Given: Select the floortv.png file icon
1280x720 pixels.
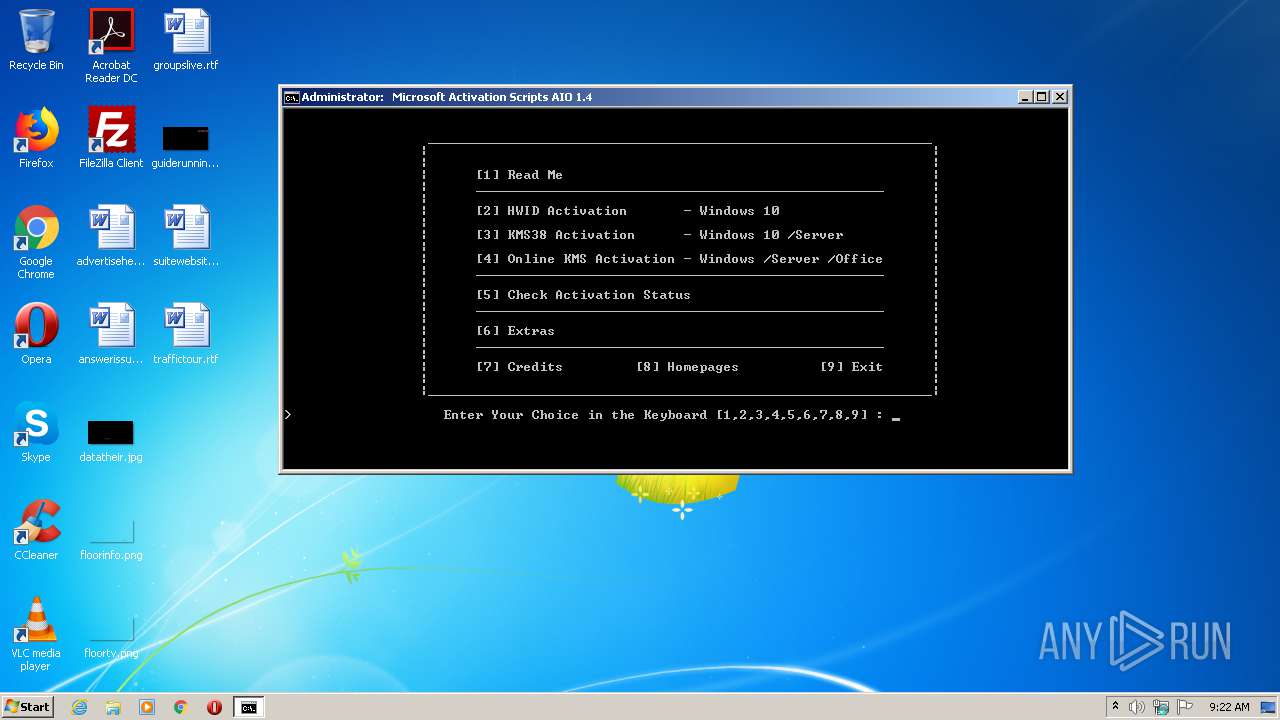Looking at the screenshot, I should click(x=111, y=628).
